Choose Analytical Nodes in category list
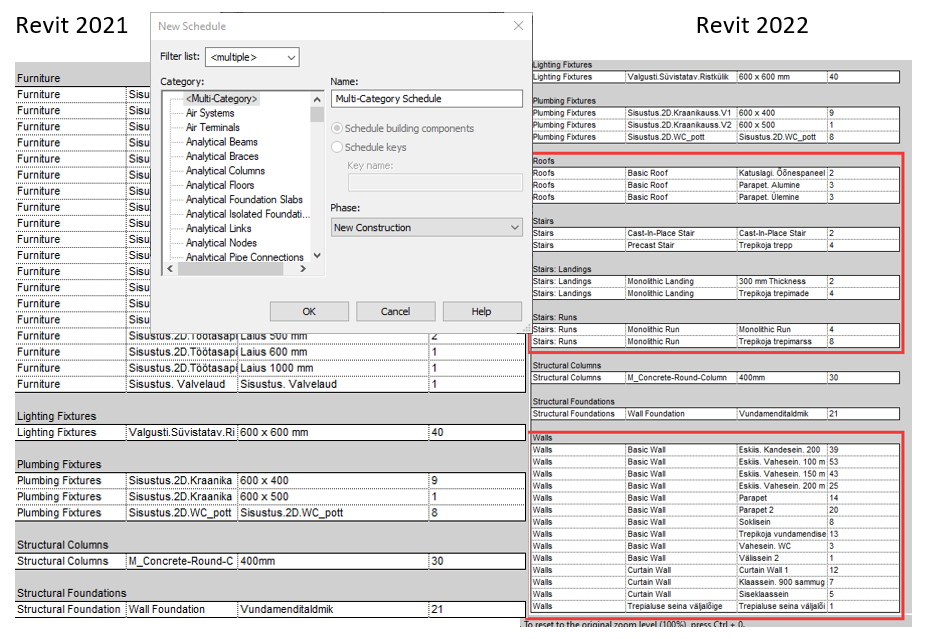The height and width of the screenshot is (639, 927). click(x=221, y=243)
